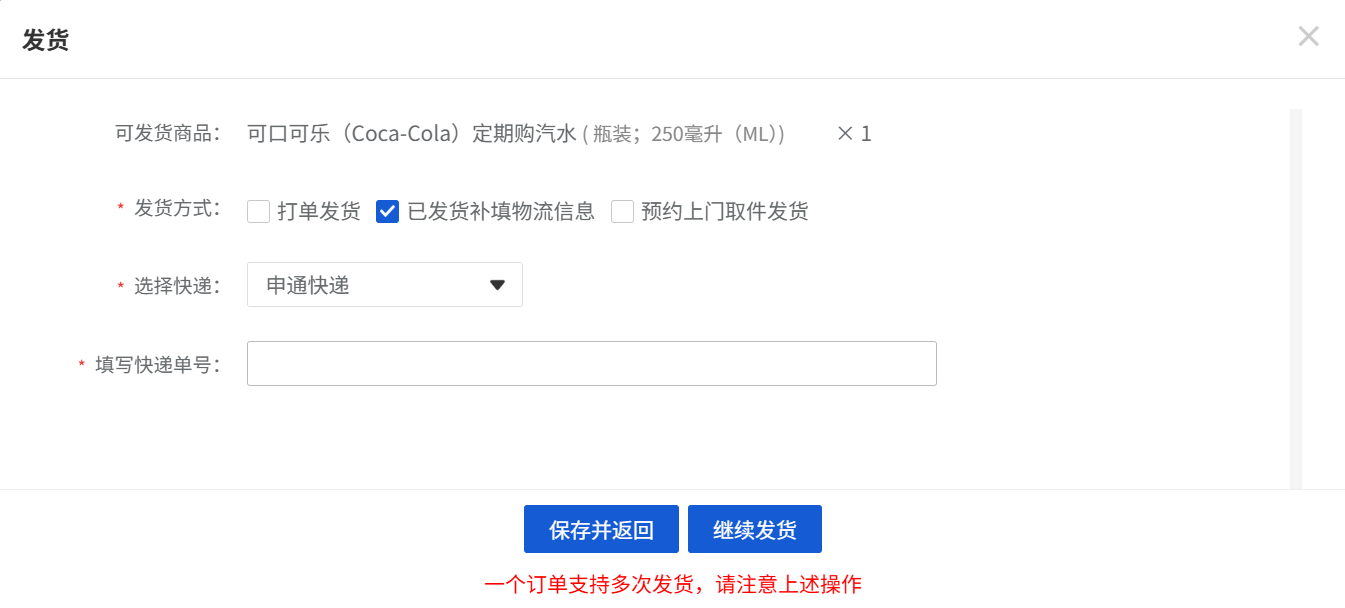Viewport: 1345px width, 608px height.
Task: Click the 填写快递单号 tracking number input field
Action: pyautogui.click(x=591, y=364)
